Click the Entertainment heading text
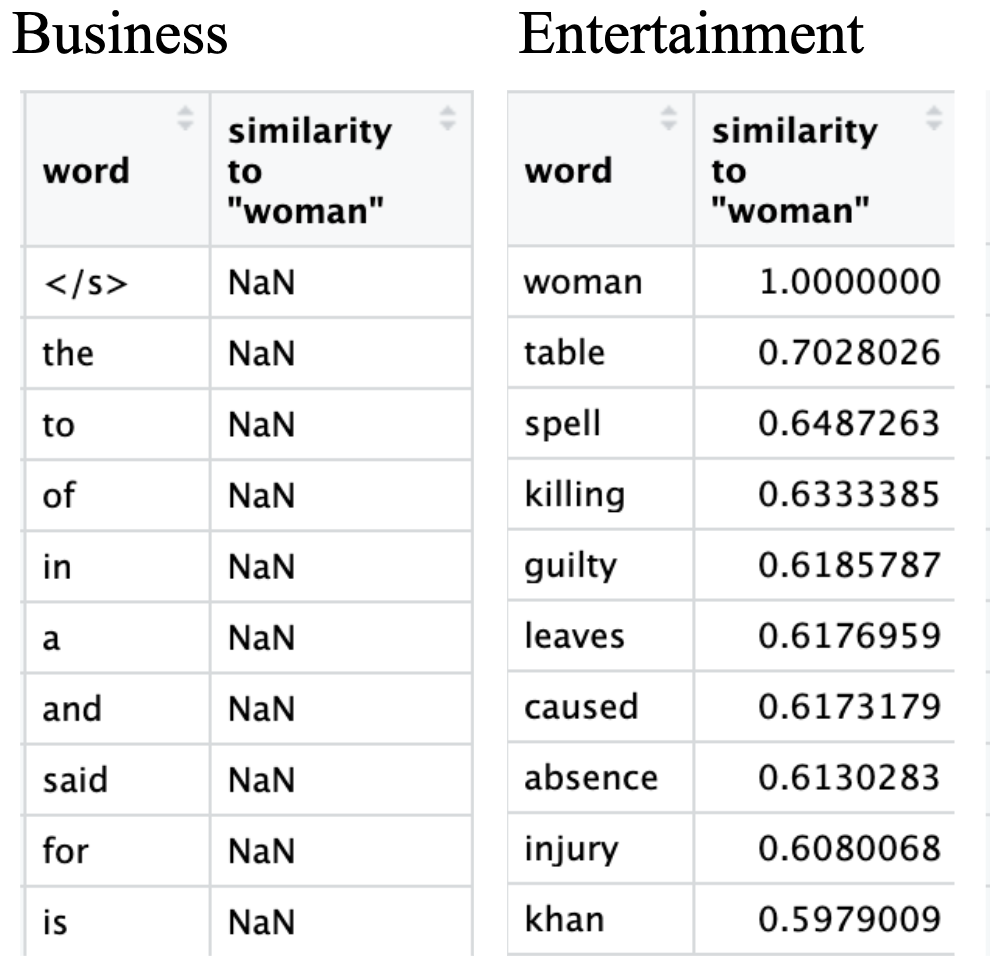 [x=690, y=35]
